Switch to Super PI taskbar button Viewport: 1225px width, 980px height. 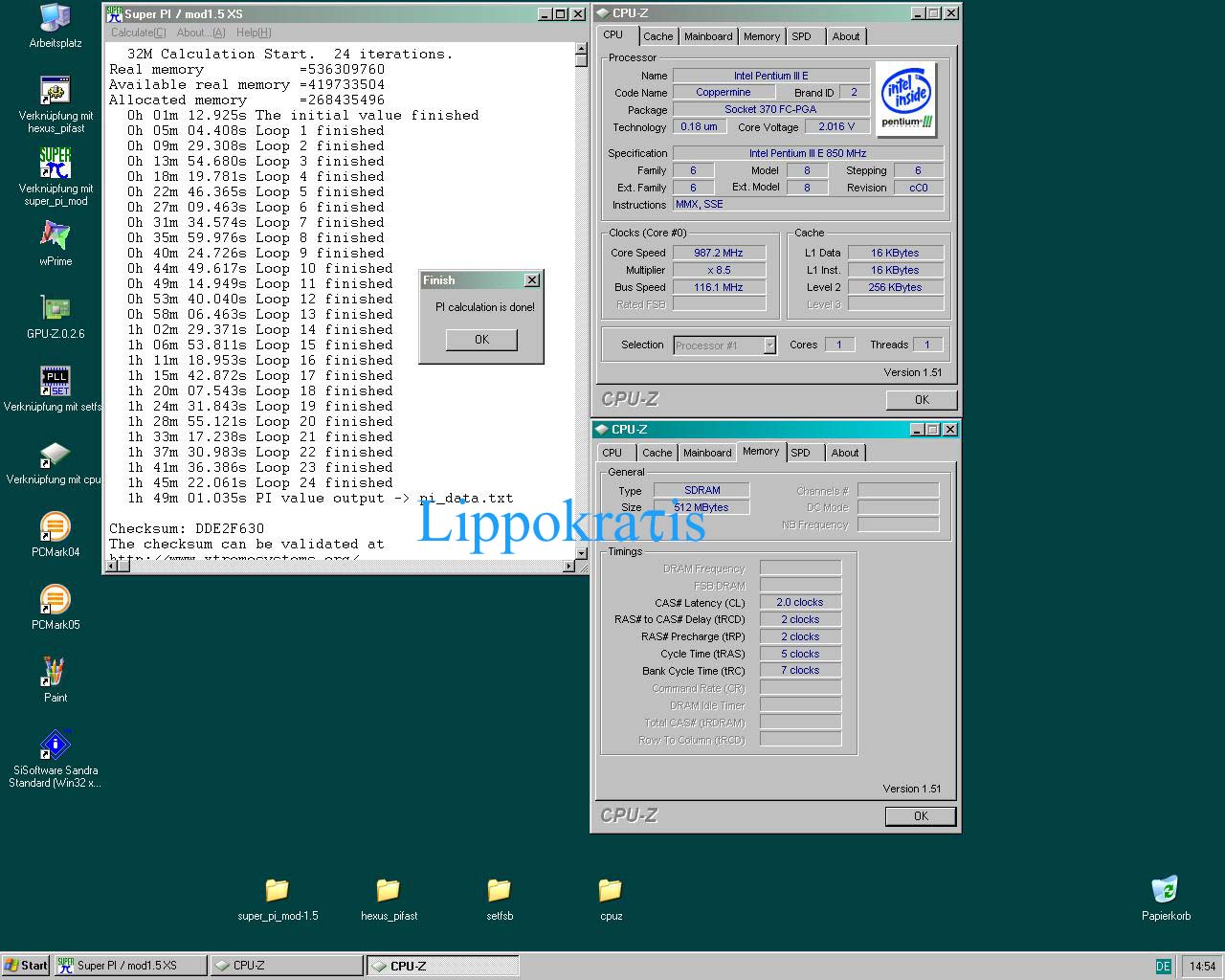[x=130, y=966]
